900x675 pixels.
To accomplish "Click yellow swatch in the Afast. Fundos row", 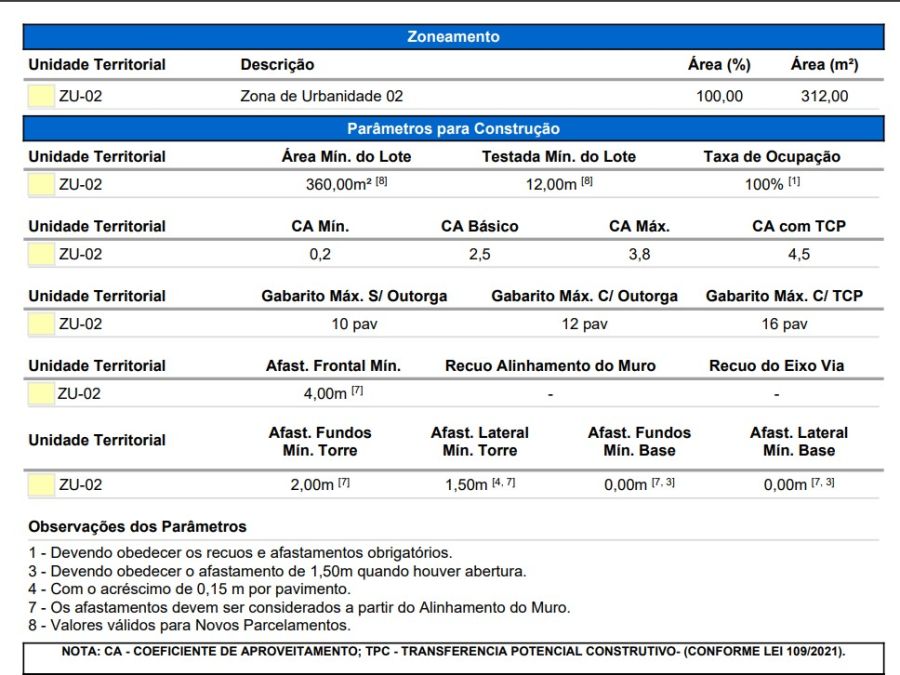I will (x=41, y=485).
